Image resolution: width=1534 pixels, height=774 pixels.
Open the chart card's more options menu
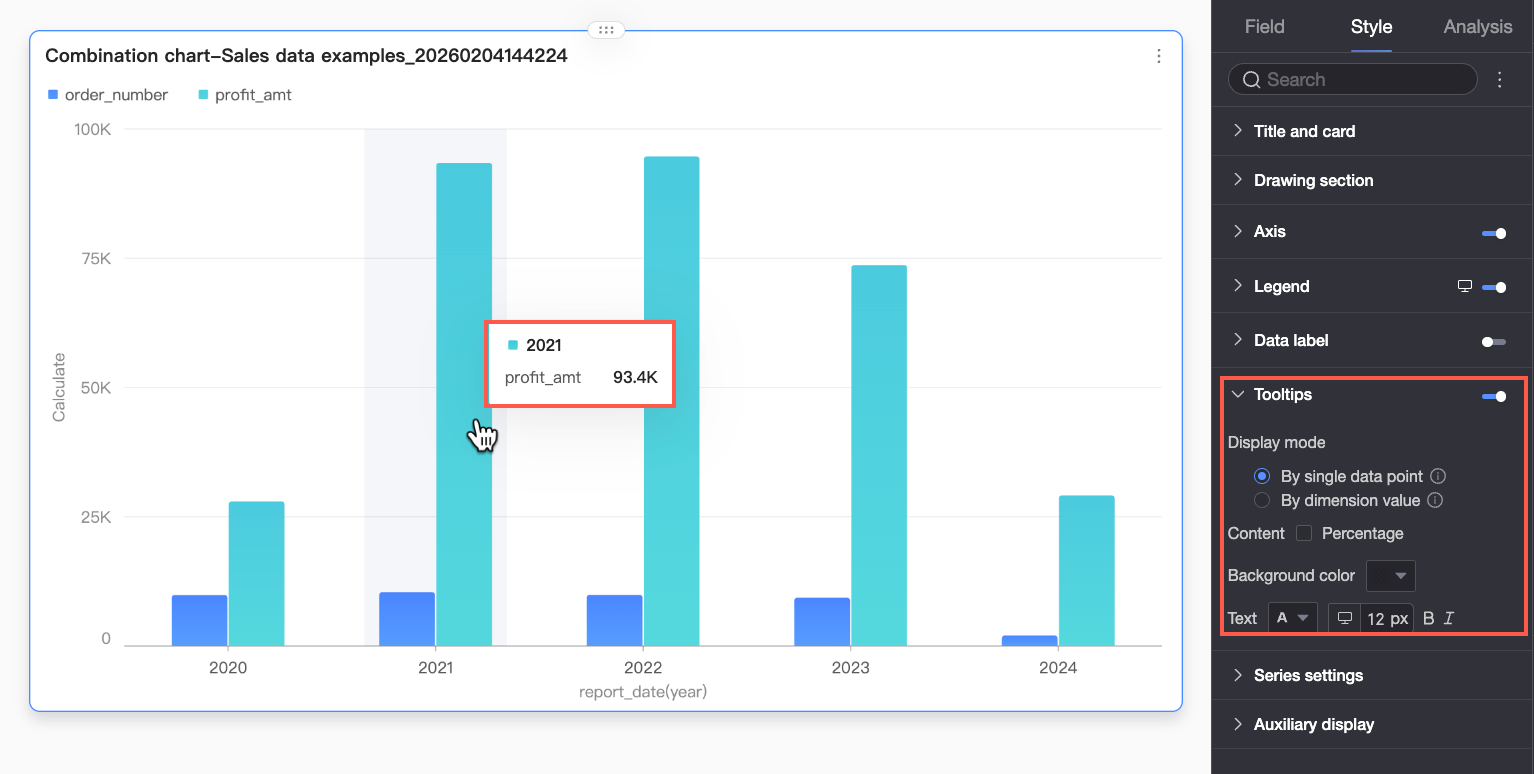[1159, 56]
